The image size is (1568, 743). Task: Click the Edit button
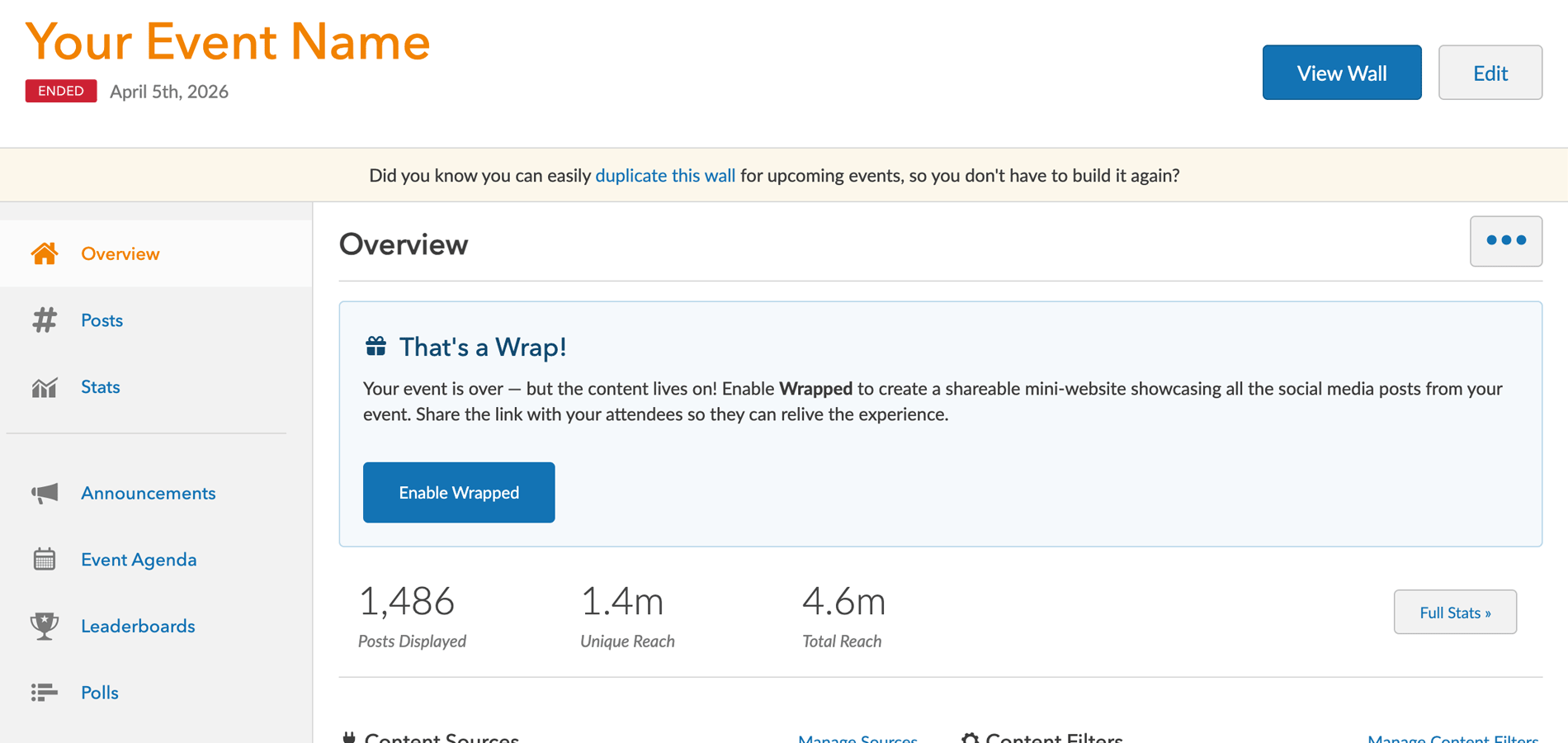[1490, 73]
